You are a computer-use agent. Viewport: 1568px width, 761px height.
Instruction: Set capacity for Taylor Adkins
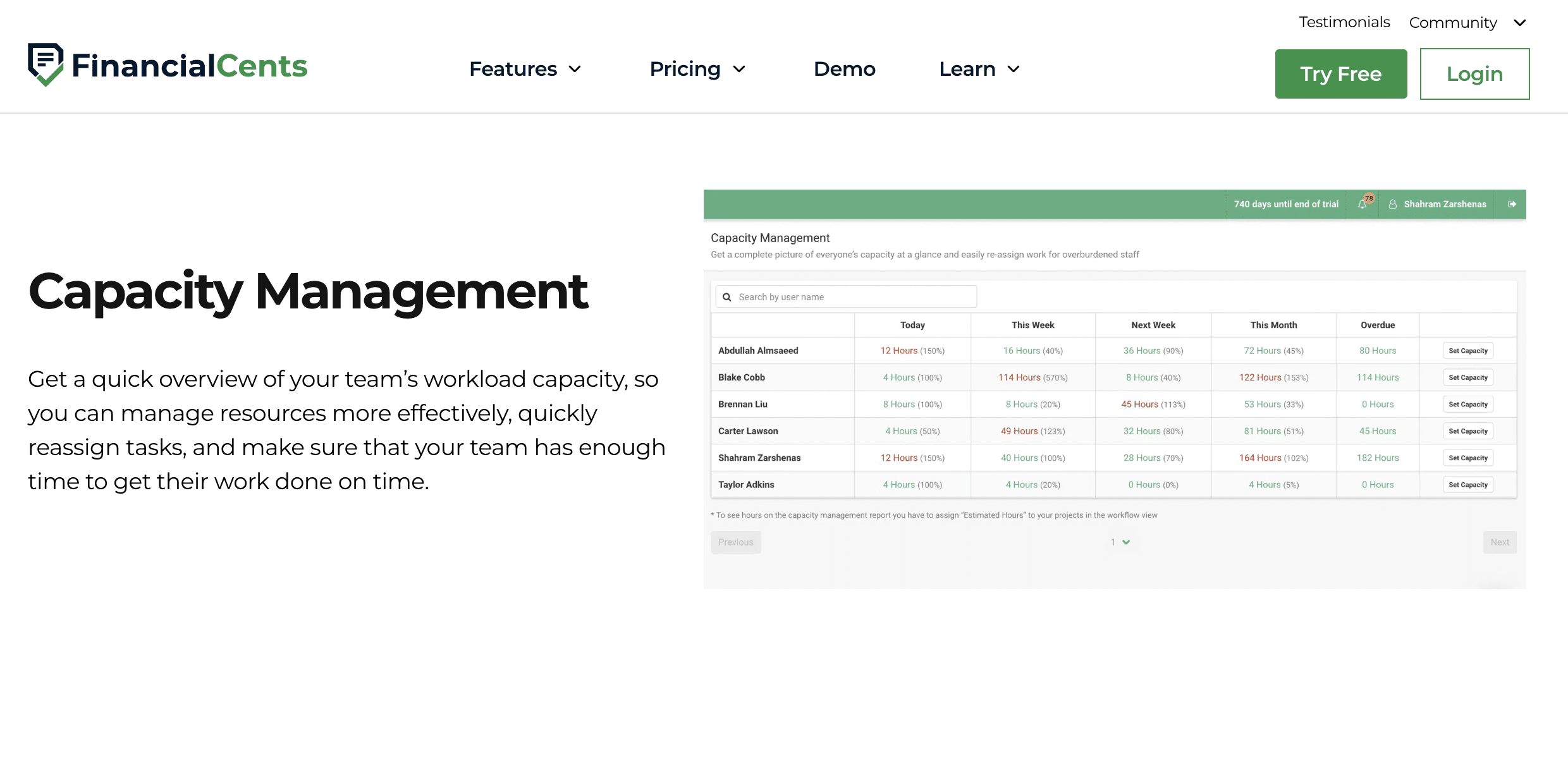click(x=1468, y=485)
